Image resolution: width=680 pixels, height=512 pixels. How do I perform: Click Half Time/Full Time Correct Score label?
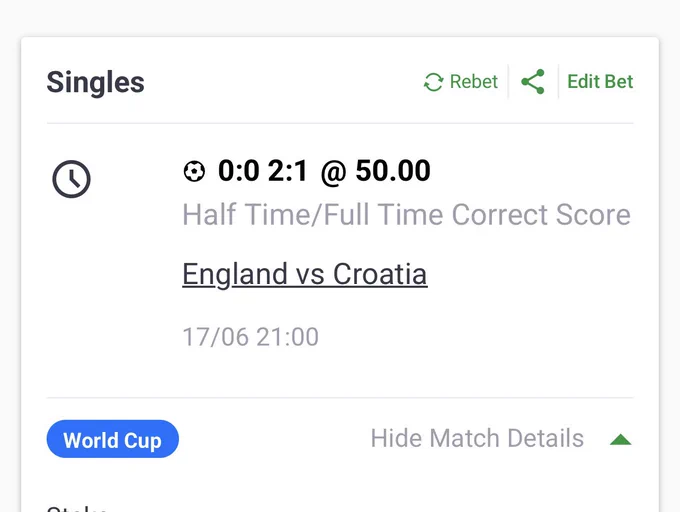(x=406, y=215)
